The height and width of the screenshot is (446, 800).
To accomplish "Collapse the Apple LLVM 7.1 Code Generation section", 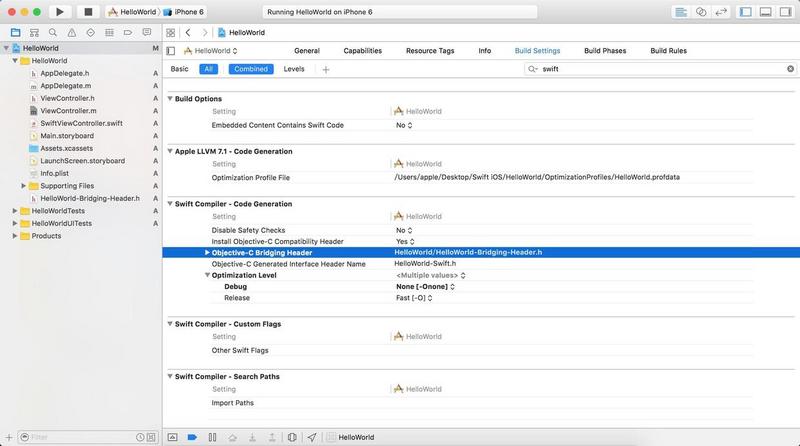I will click(170, 151).
